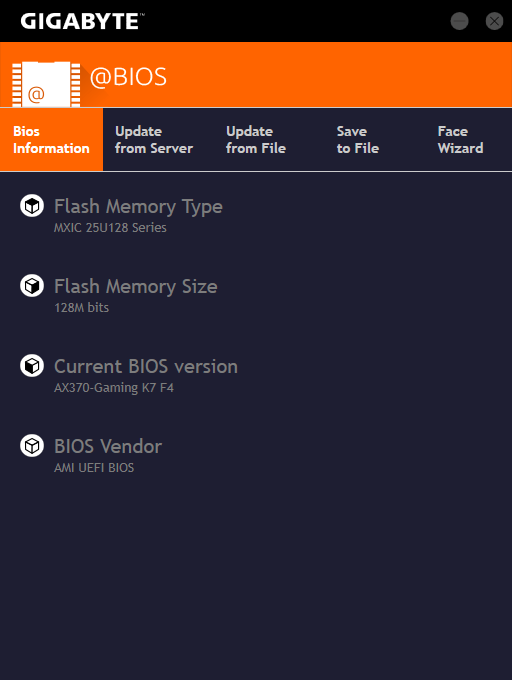Image resolution: width=512 pixels, height=680 pixels.
Task: Close the @BIOS window
Action: [494, 21]
